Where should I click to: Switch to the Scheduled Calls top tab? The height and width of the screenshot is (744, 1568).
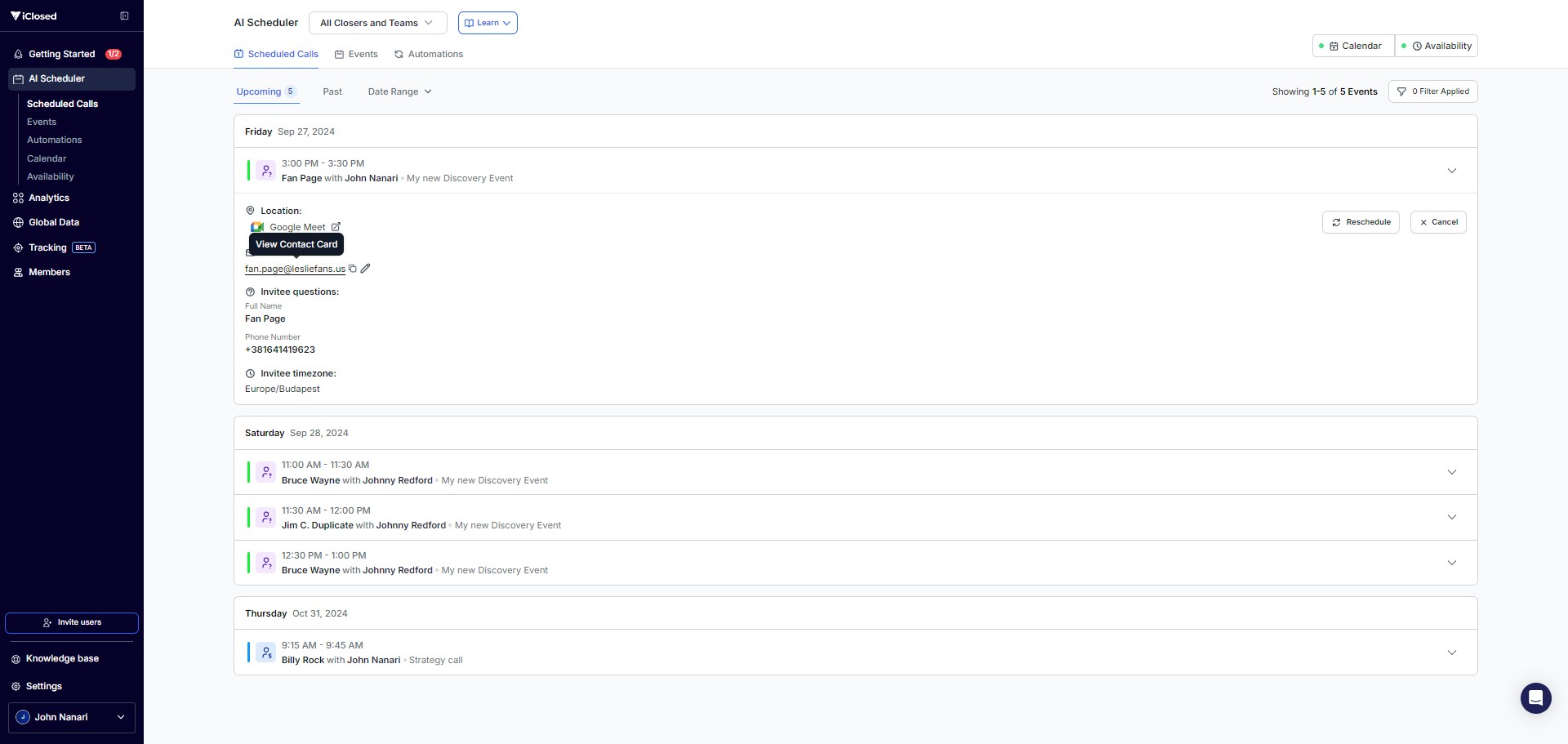click(x=276, y=54)
